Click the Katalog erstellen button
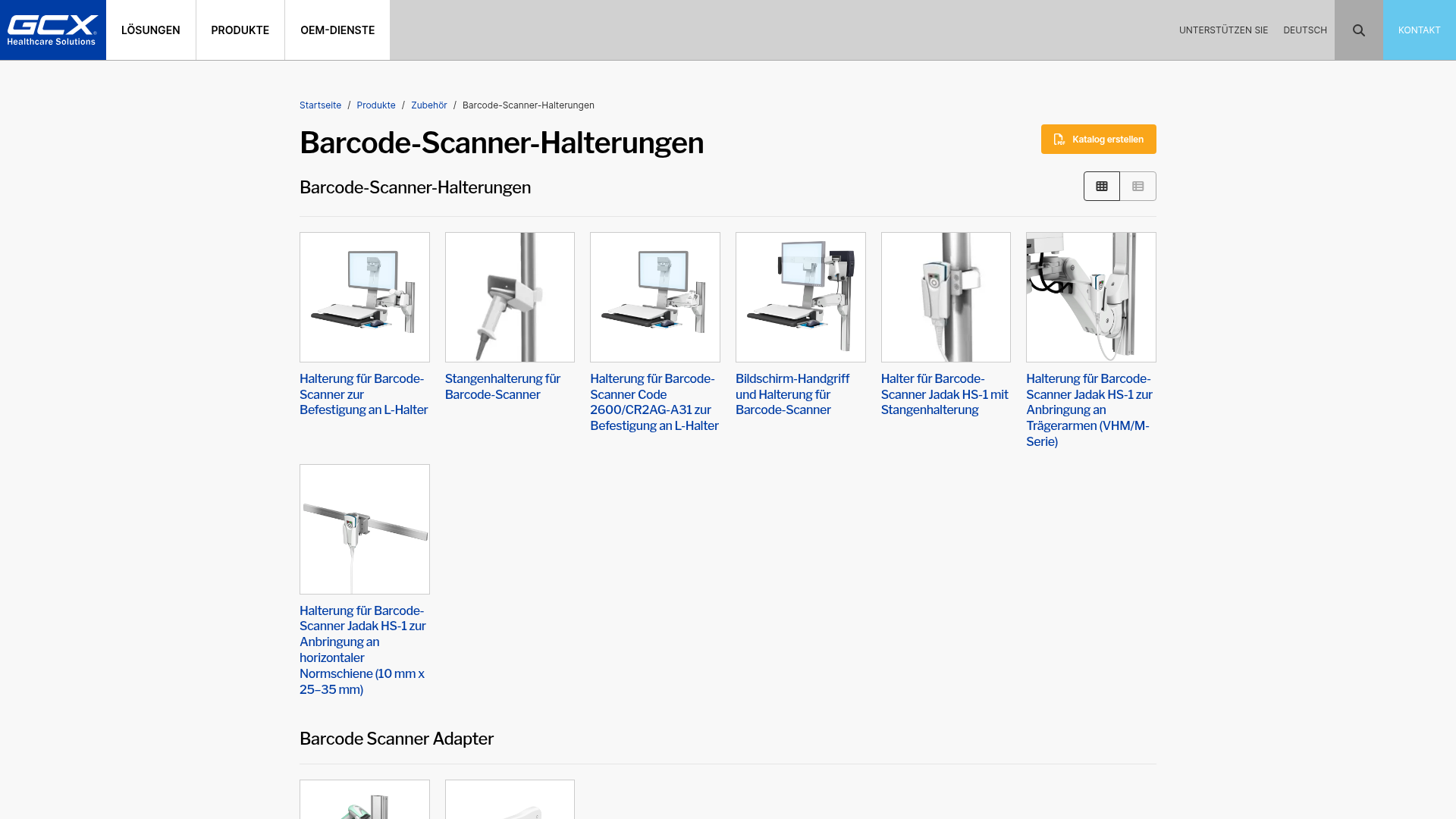The height and width of the screenshot is (819, 1456). tap(1098, 140)
